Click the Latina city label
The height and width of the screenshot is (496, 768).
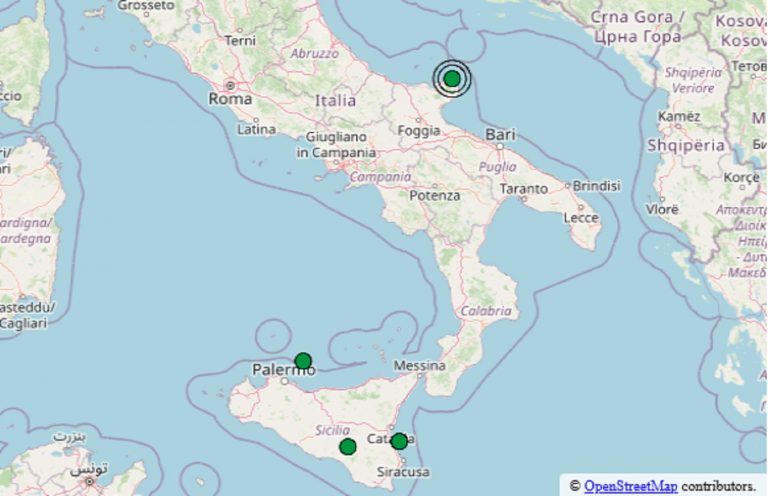257,130
